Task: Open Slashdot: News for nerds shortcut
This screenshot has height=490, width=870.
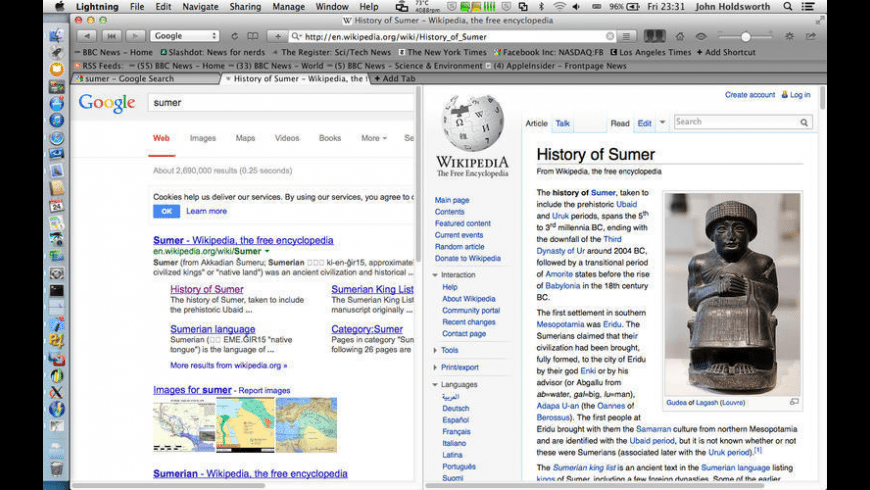Action: pos(213,52)
